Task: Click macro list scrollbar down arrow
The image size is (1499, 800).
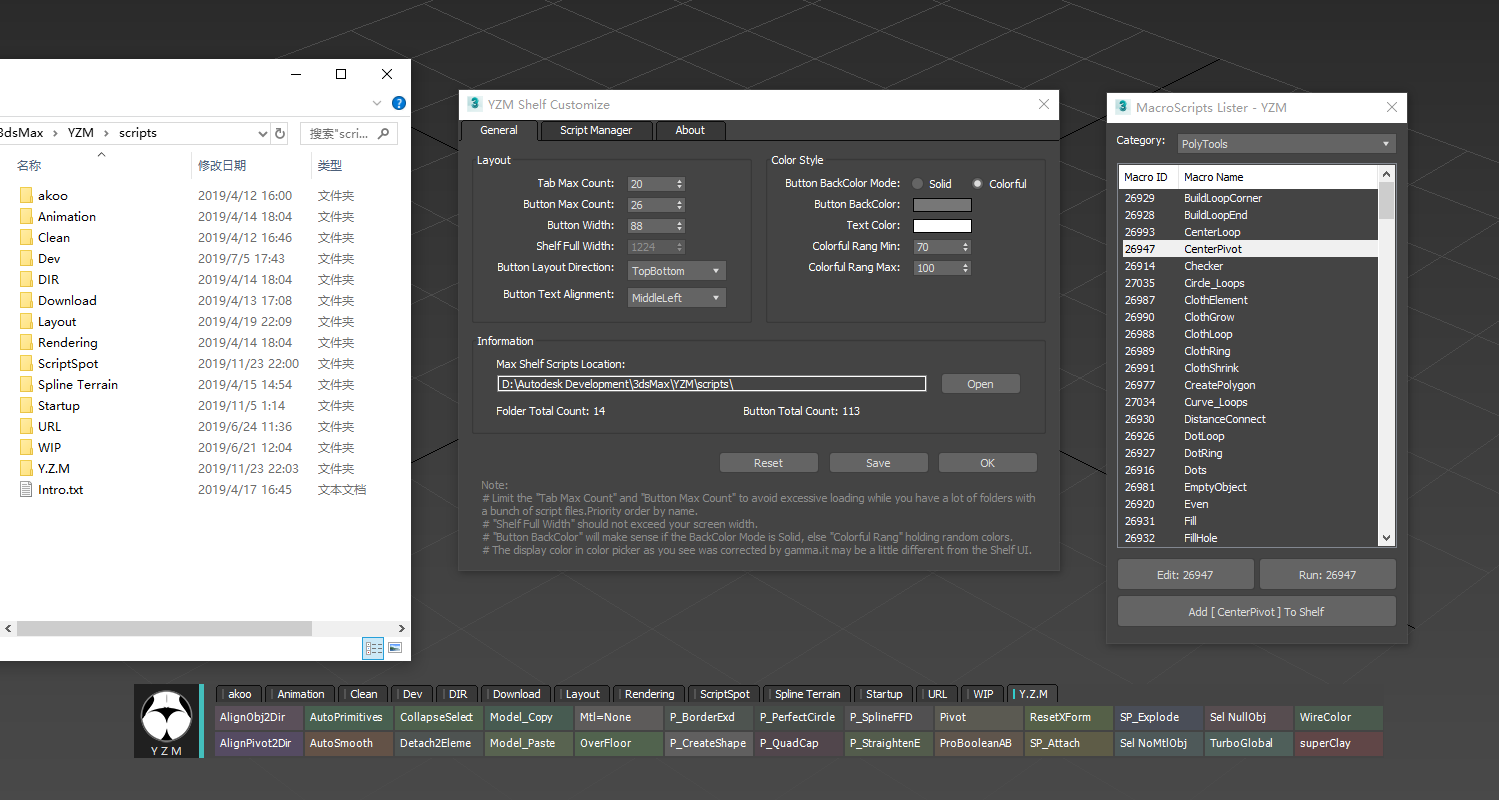Action: coord(1386,538)
